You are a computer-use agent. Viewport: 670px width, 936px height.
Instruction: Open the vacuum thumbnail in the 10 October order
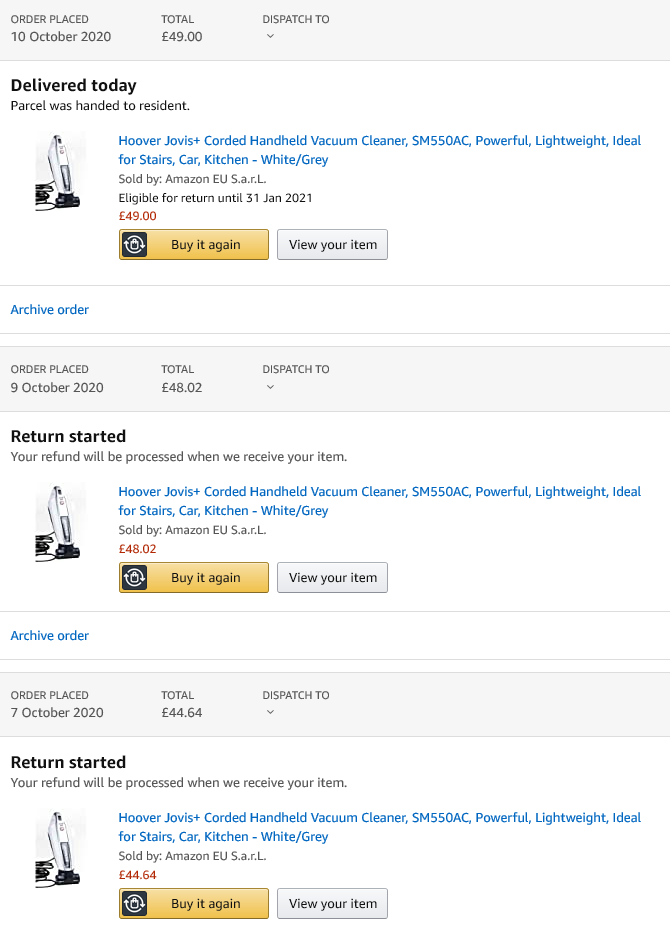coord(60,172)
